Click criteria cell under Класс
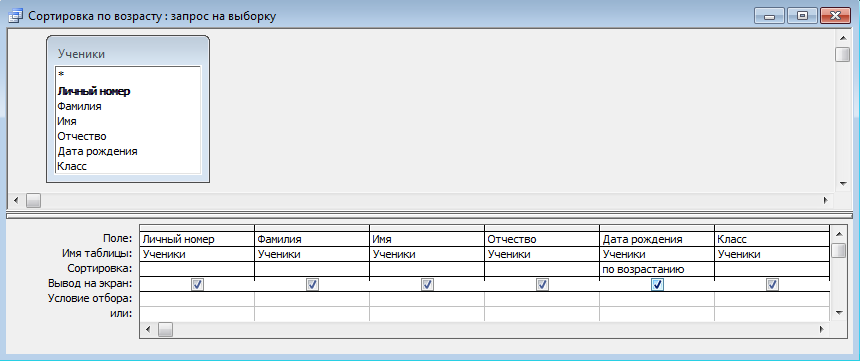 (772, 299)
